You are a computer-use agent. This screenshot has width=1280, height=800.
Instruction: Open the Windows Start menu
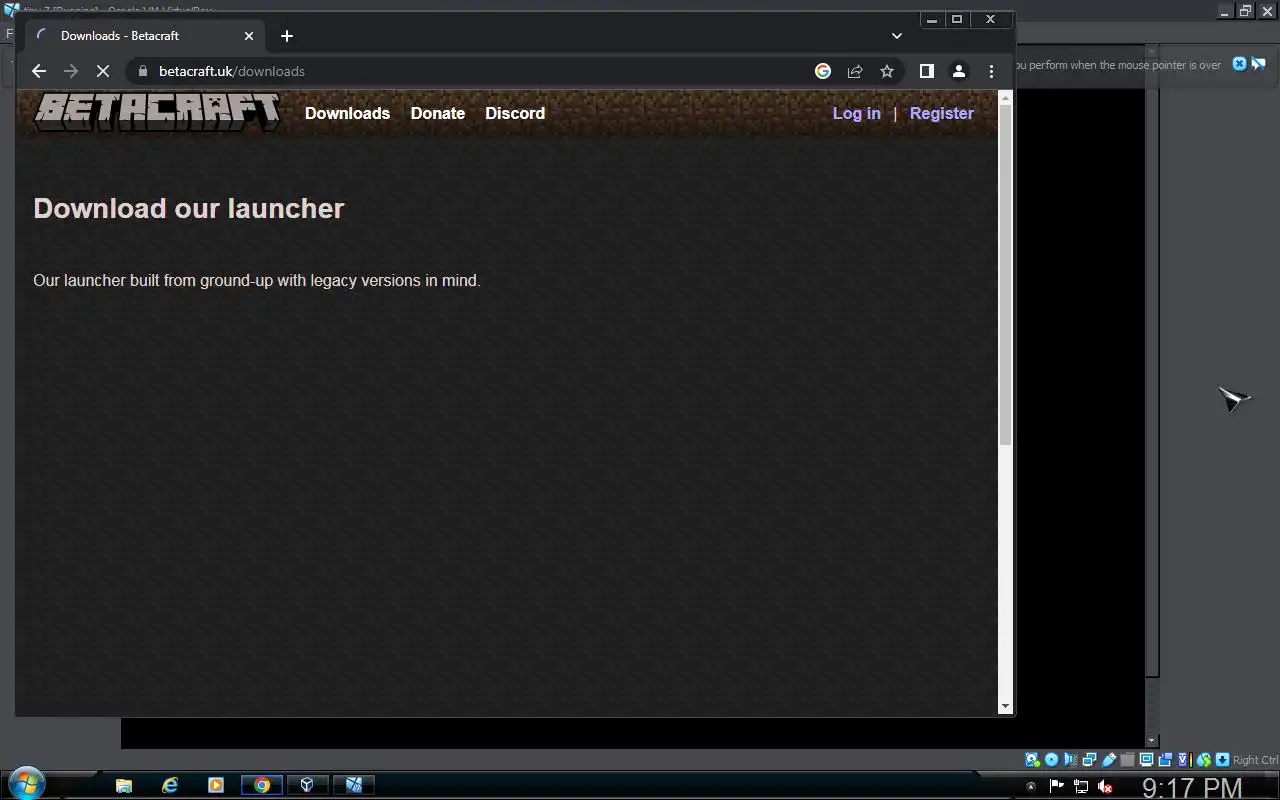tap(25, 784)
